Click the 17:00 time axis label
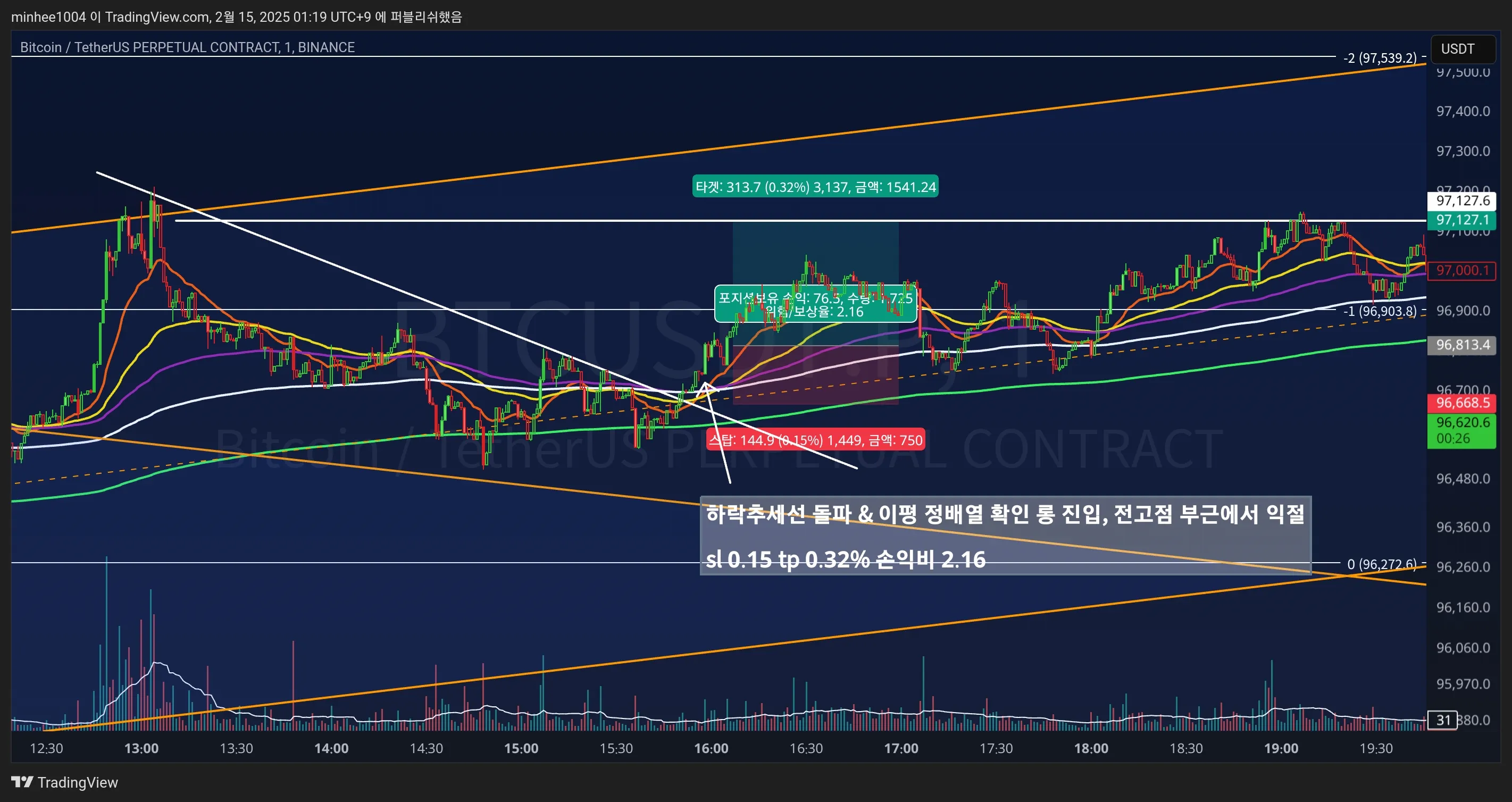This screenshot has width=1512, height=802. (901, 749)
